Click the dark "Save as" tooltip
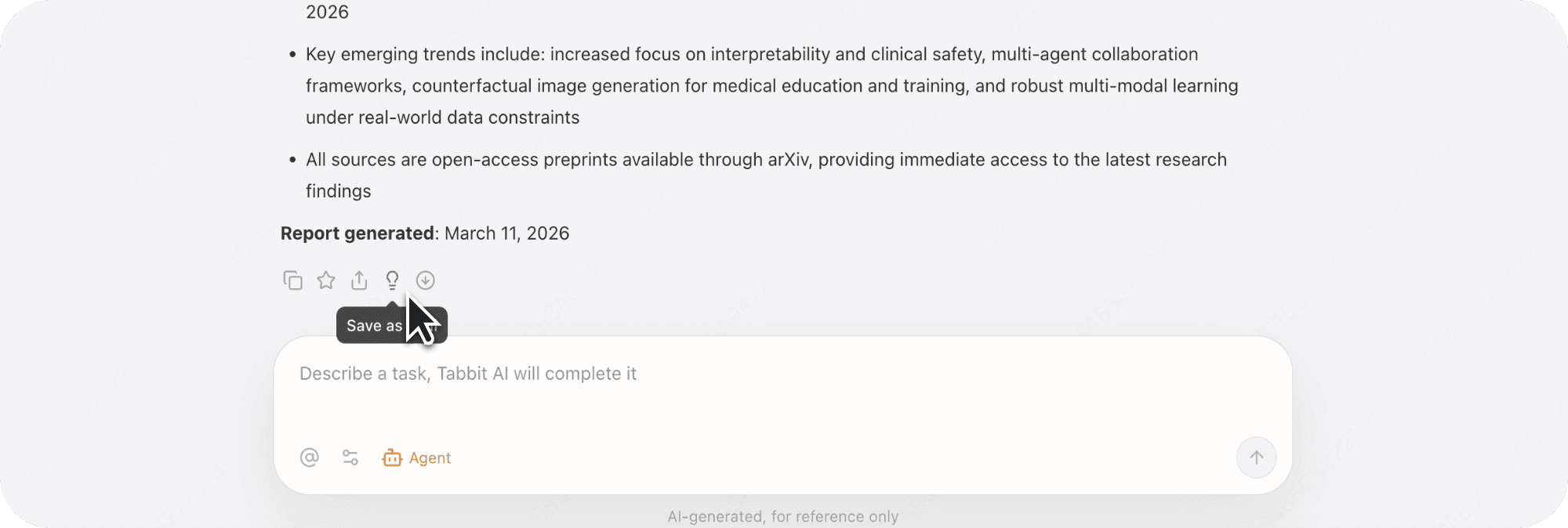The image size is (1568, 528). 375,326
